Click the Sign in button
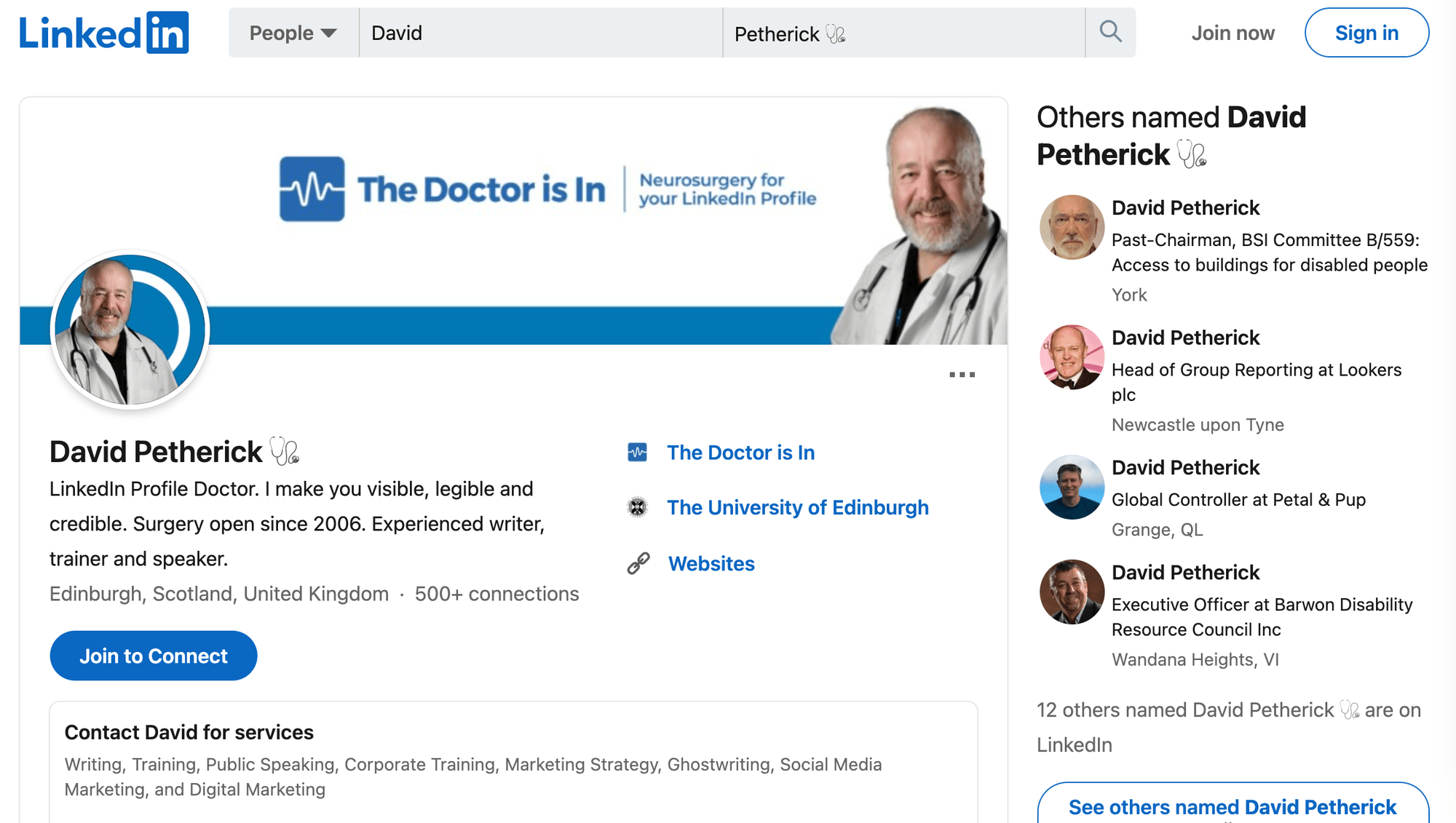This screenshot has height=823, width=1456. [1366, 33]
